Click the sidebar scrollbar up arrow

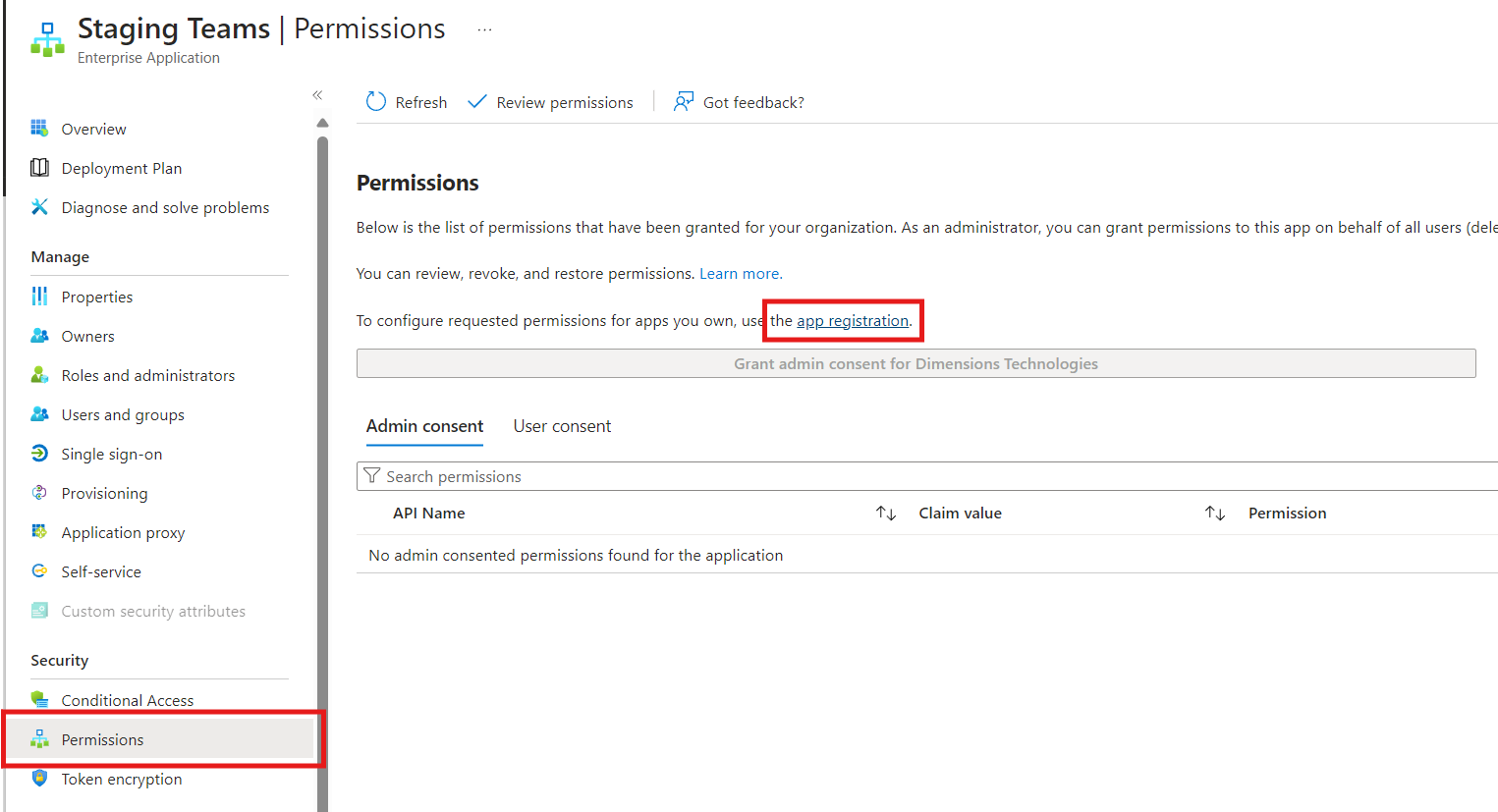click(322, 123)
